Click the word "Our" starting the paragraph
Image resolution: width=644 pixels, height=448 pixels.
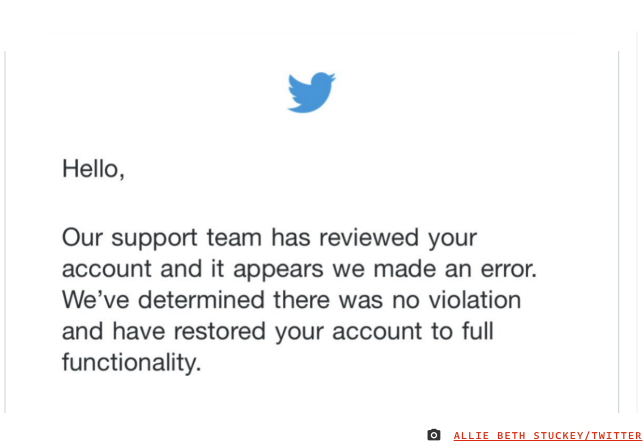pos(82,237)
